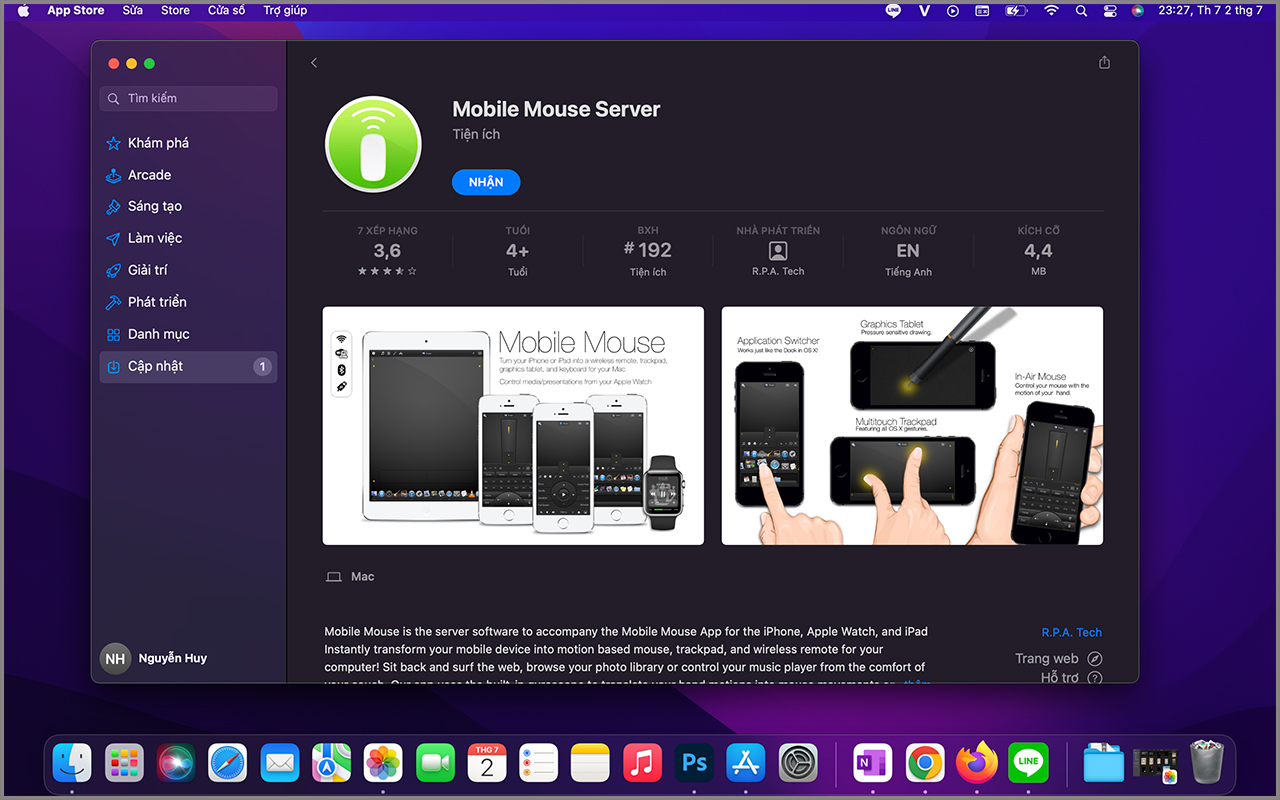The width and height of the screenshot is (1280, 800).
Task: Click the Tìm kiếm search field
Action: (x=189, y=98)
